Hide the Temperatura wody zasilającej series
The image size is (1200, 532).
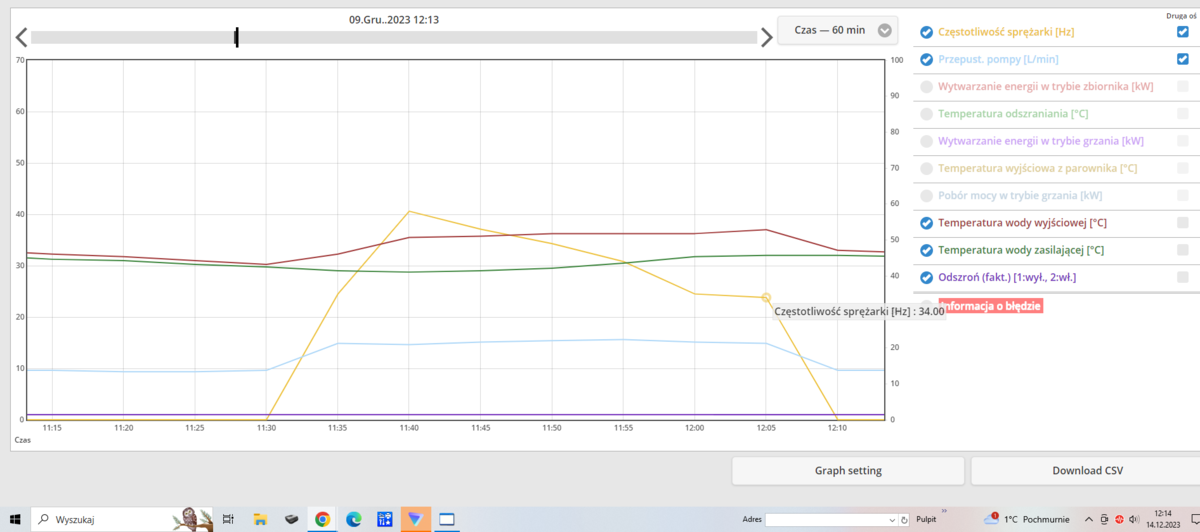coord(926,250)
